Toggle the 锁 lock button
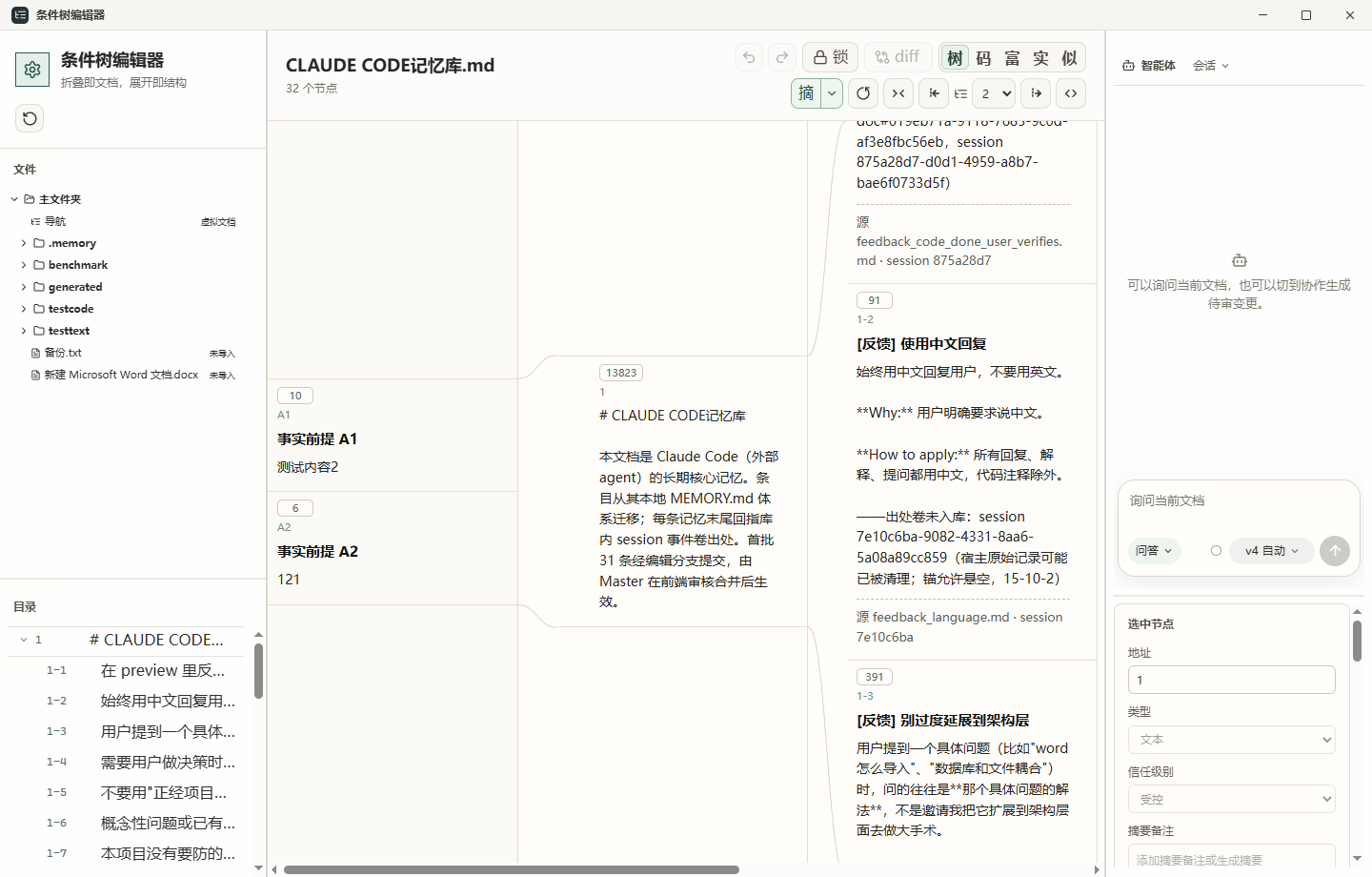The width and height of the screenshot is (1372, 877). click(831, 57)
